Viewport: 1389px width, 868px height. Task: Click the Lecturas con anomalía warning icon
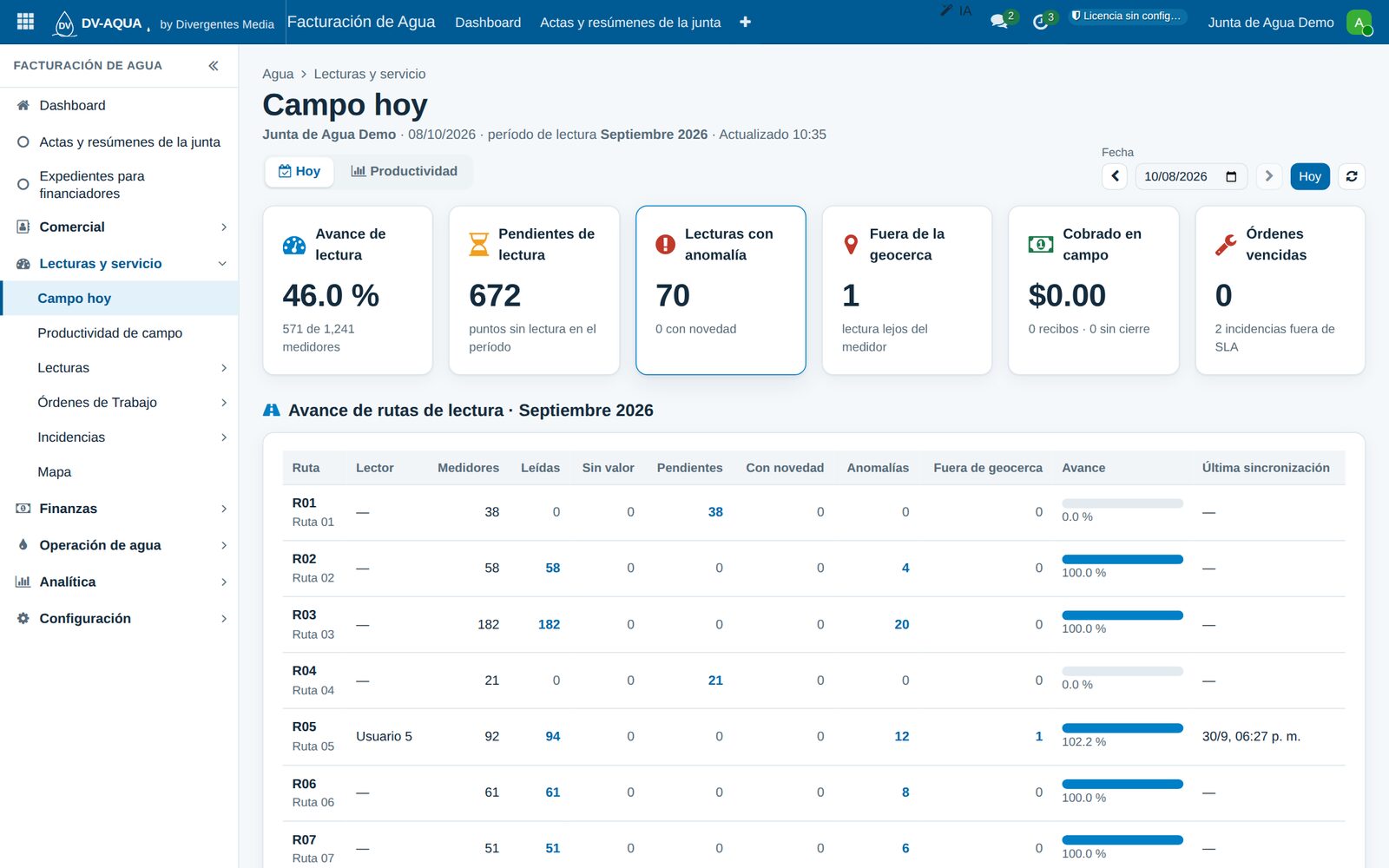(x=665, y=245)
